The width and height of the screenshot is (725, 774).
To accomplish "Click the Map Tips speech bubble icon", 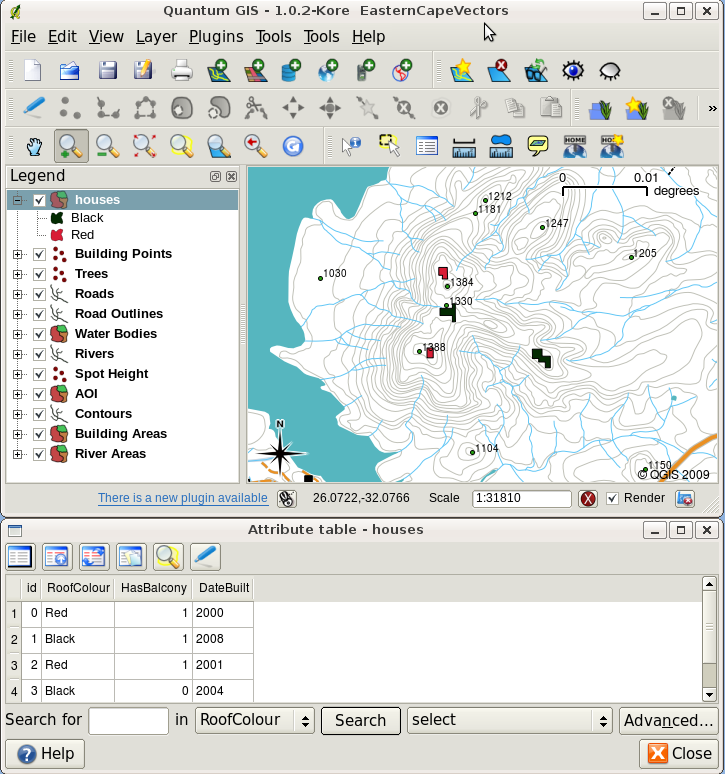I will coord(538,147).
